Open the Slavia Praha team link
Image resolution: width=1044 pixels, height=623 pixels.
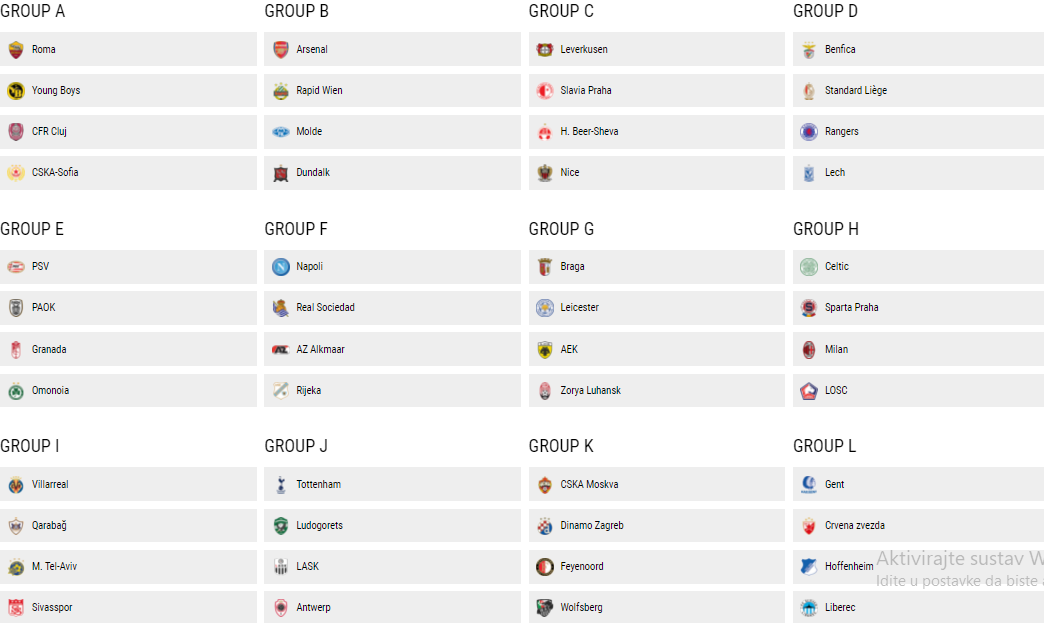[586, 91]
